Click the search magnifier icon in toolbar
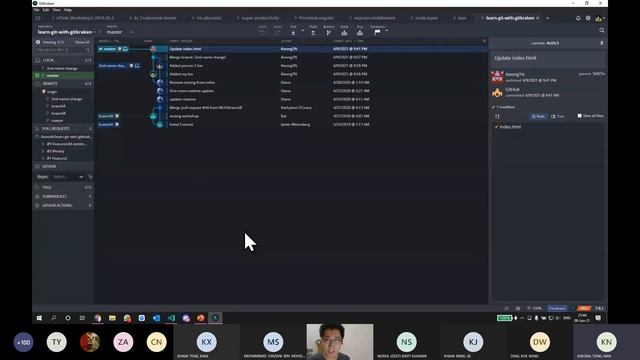The image size is (640, 360). [602, 31]
